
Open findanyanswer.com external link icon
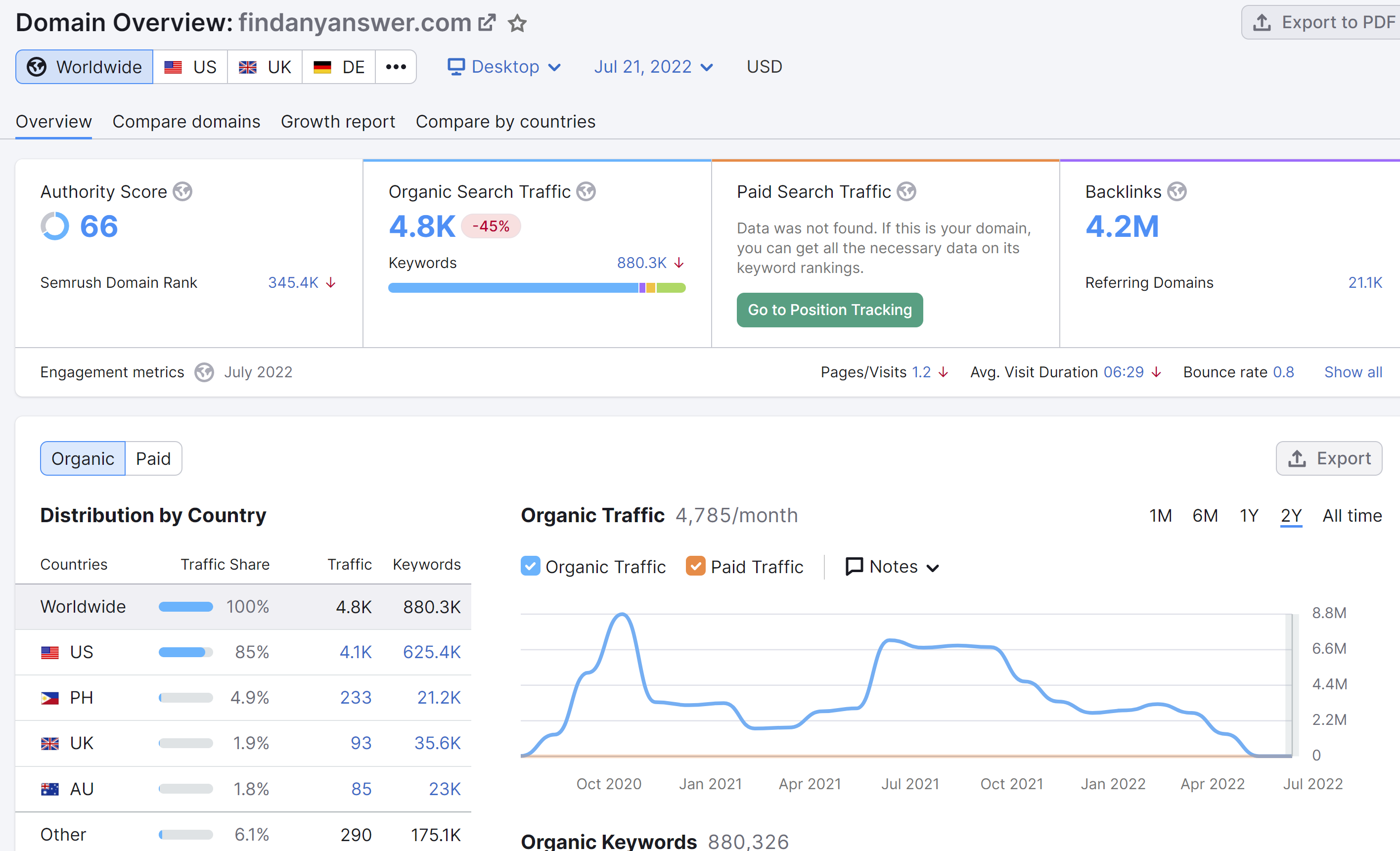coord(487,23)
